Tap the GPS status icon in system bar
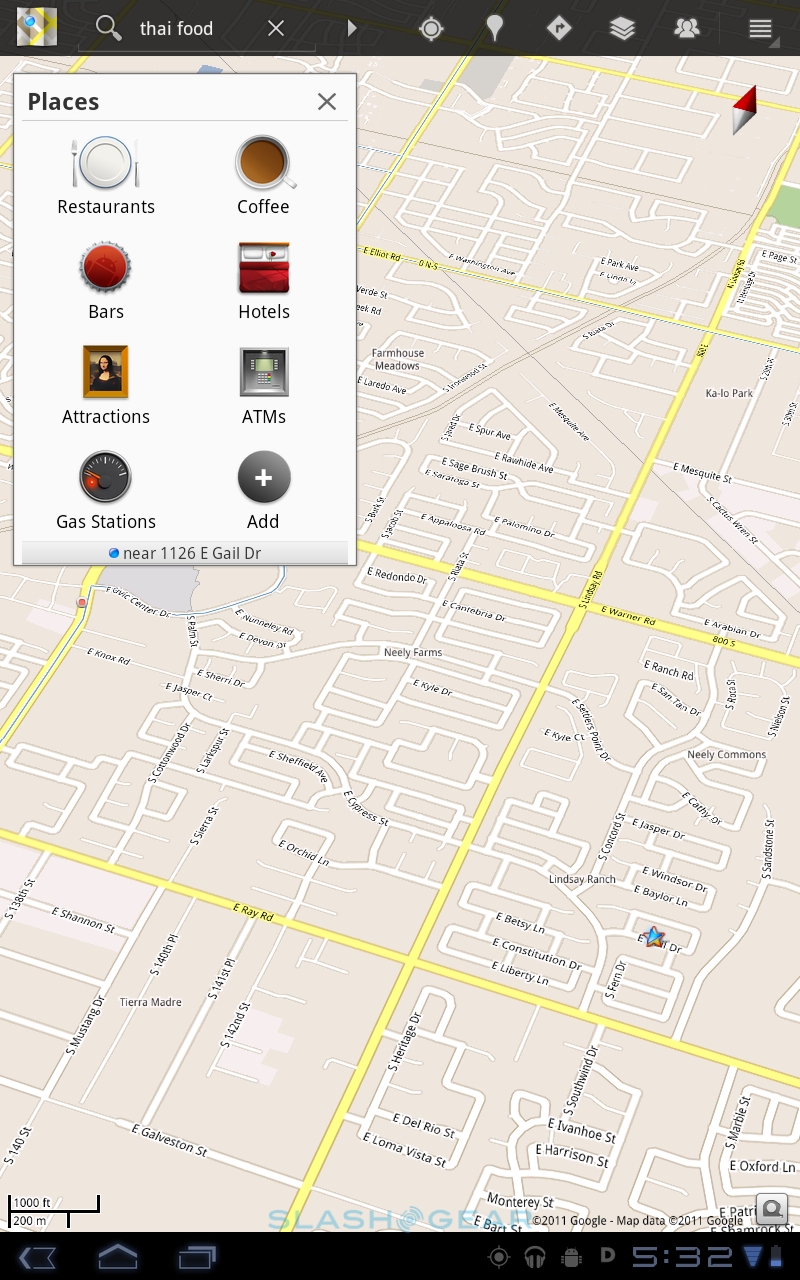 pos(498,1258)
